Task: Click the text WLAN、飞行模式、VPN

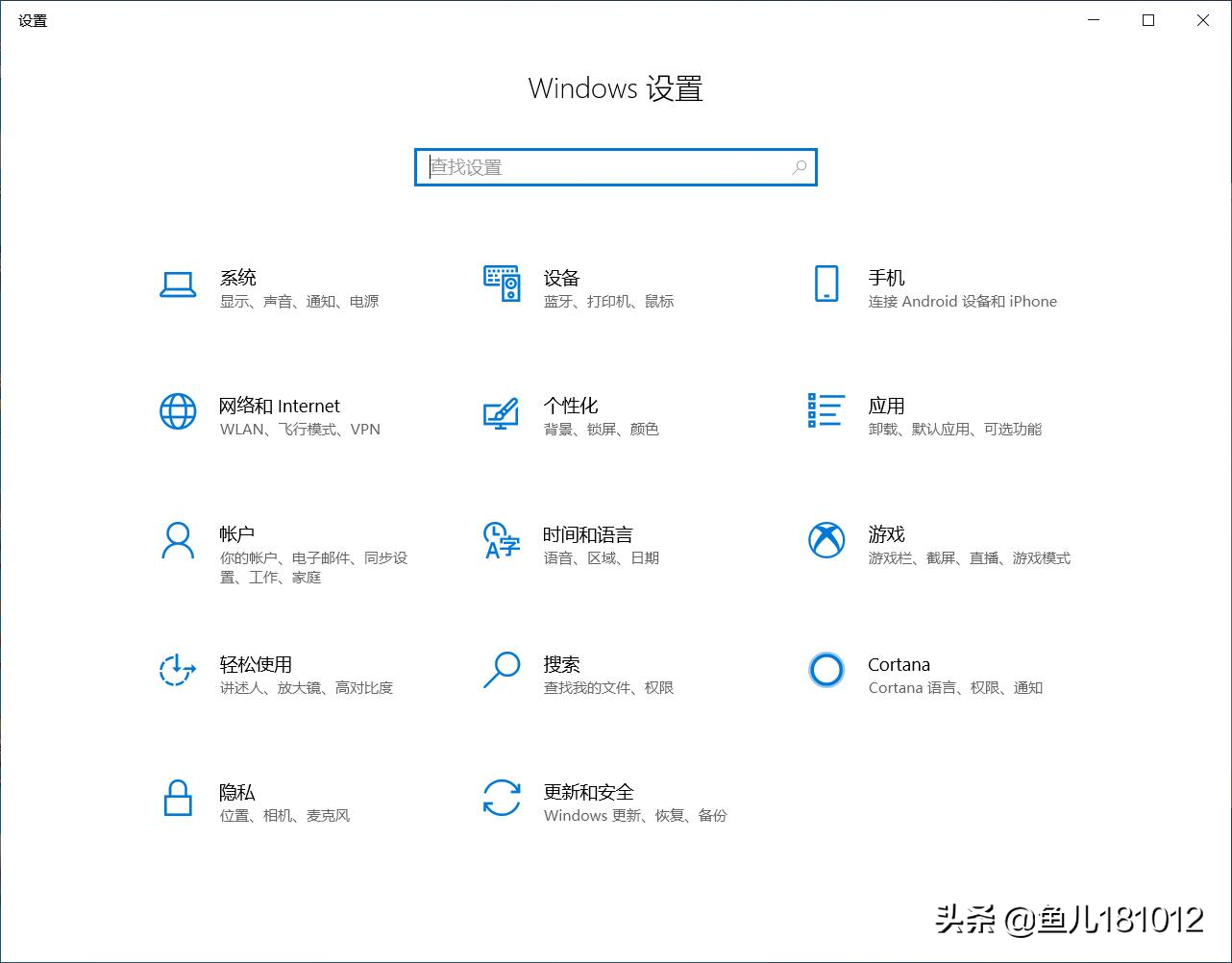Action: pyautogui.click(x=300, y=430)
